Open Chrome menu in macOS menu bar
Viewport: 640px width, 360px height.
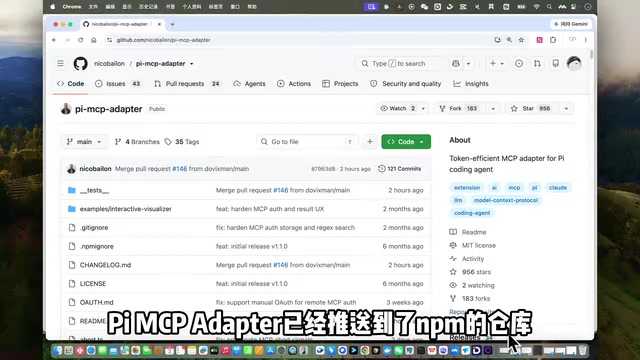click(x=72, y=7)
